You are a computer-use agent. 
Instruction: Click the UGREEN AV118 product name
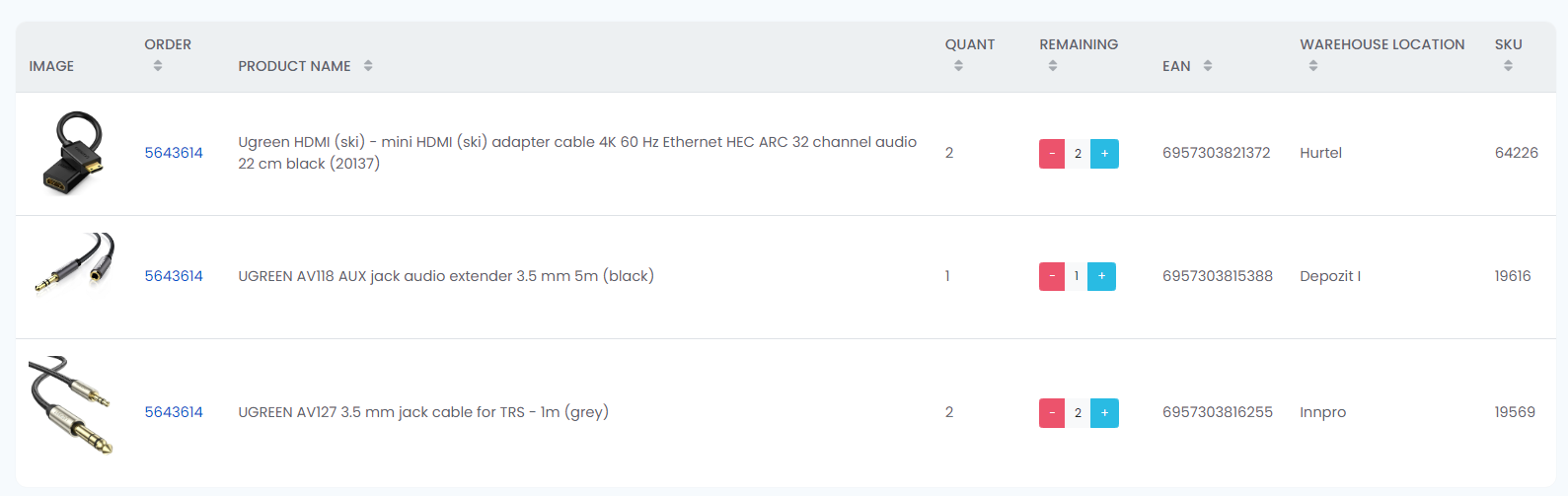coord(446,276)
